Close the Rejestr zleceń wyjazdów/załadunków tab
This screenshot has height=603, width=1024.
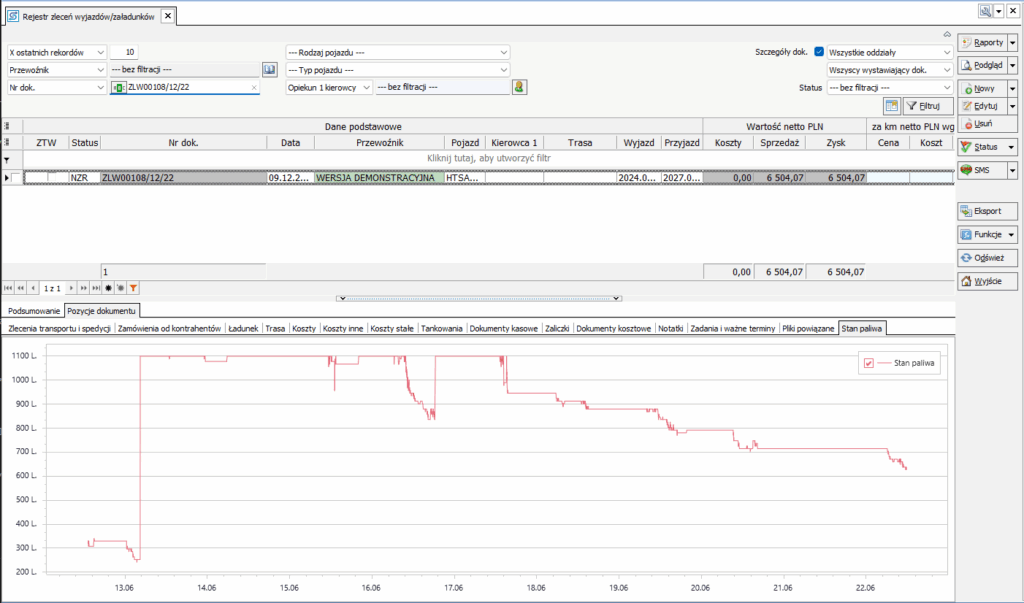(x=168, y=16)
